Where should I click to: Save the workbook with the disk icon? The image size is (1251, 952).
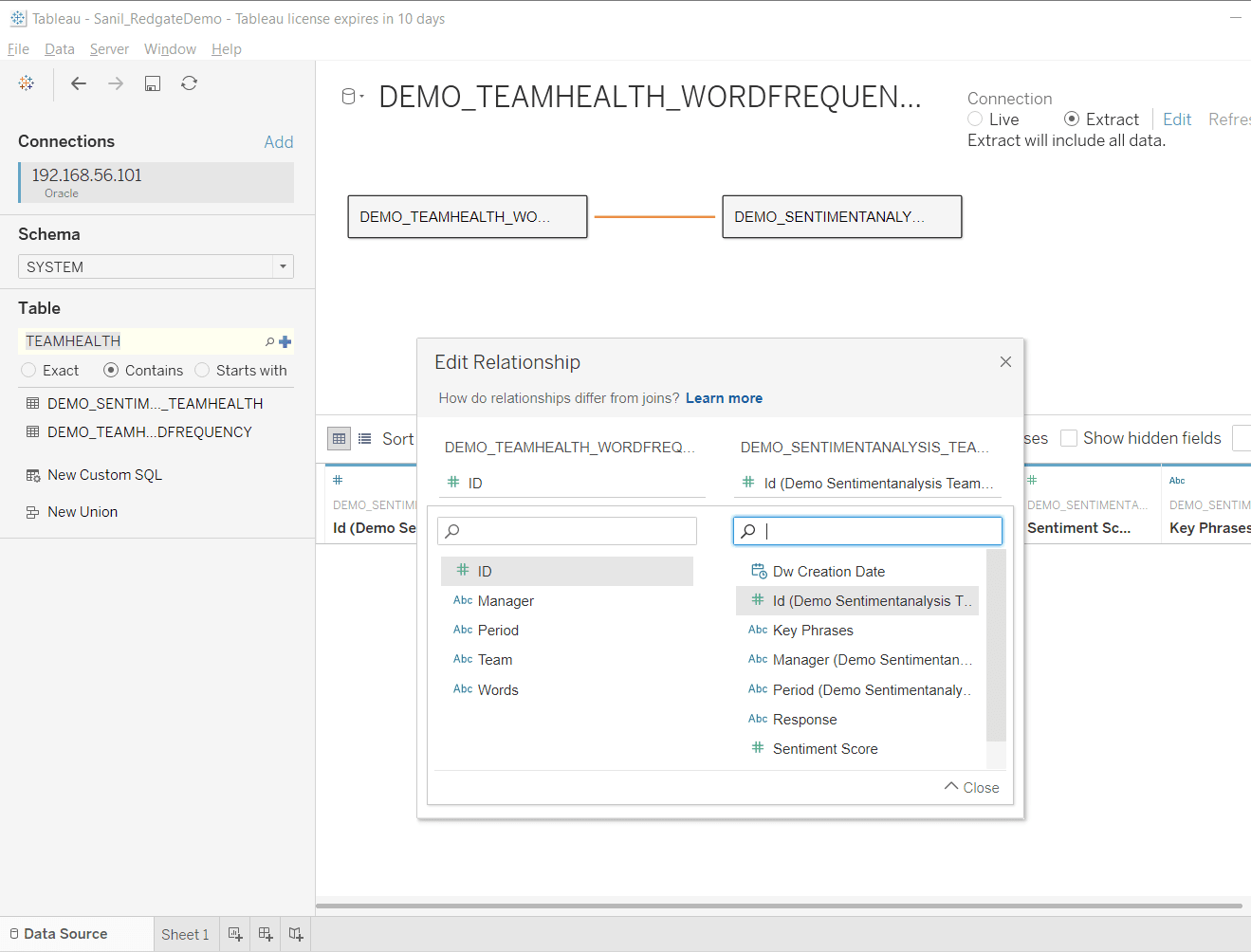153,83
